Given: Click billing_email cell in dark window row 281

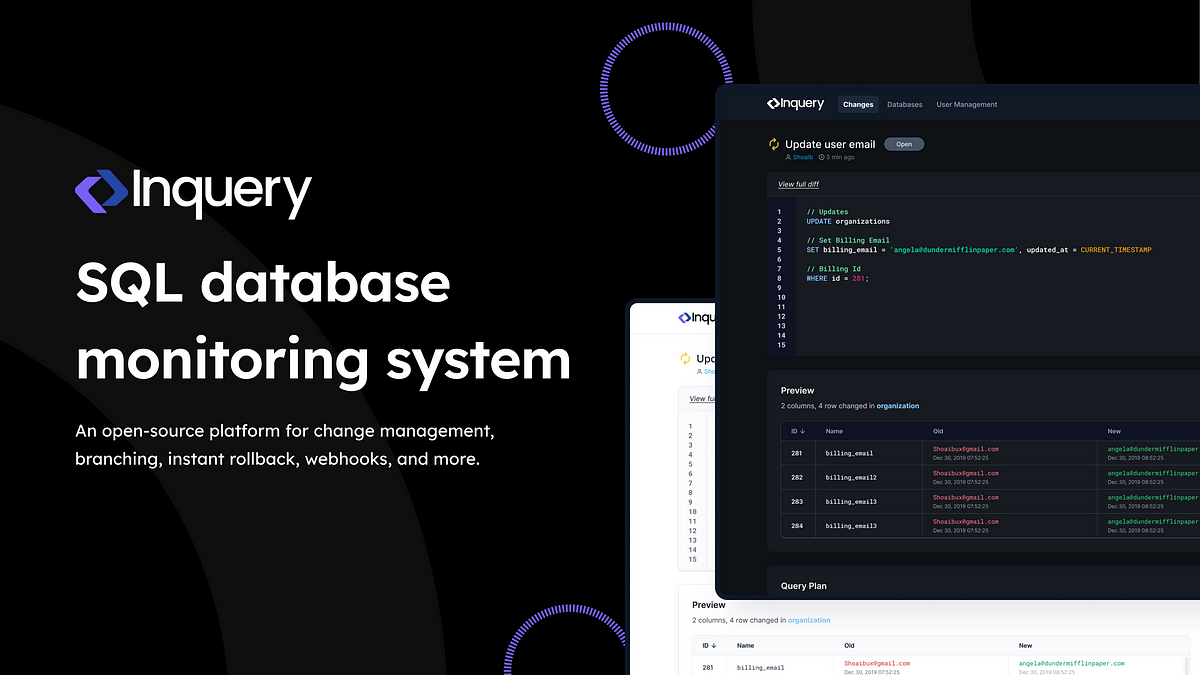Looking at the screenshot, I should (x=849, y=453).
